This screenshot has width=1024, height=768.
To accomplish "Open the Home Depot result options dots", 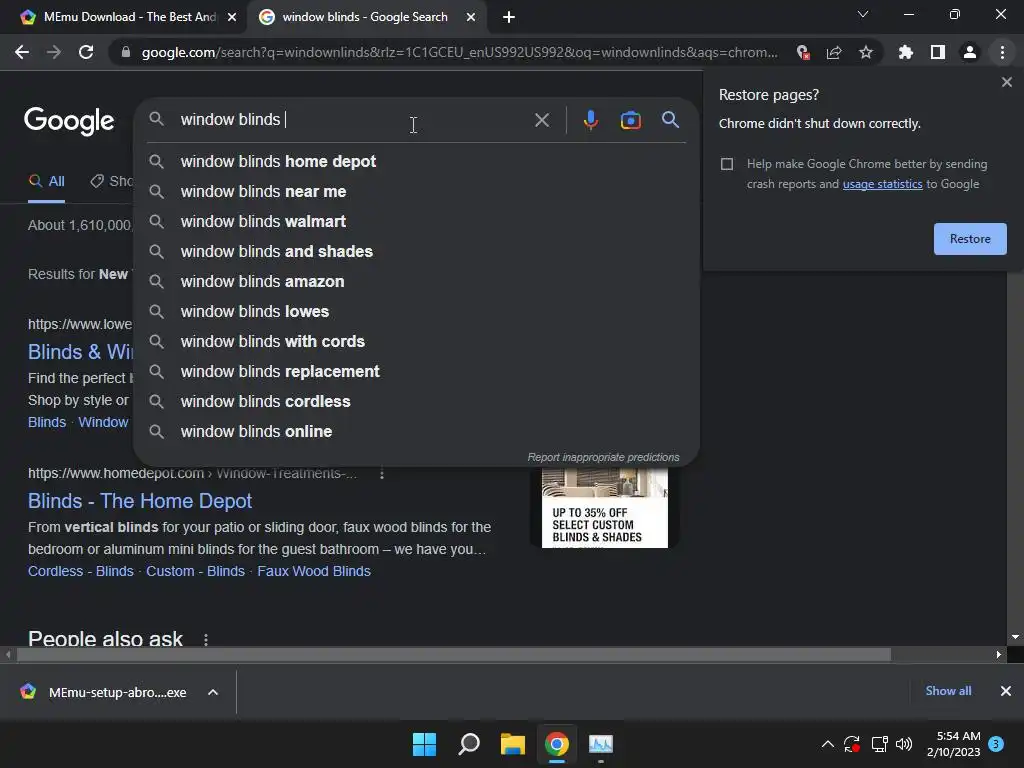I will pyautogui.click(x=382, y=473).
